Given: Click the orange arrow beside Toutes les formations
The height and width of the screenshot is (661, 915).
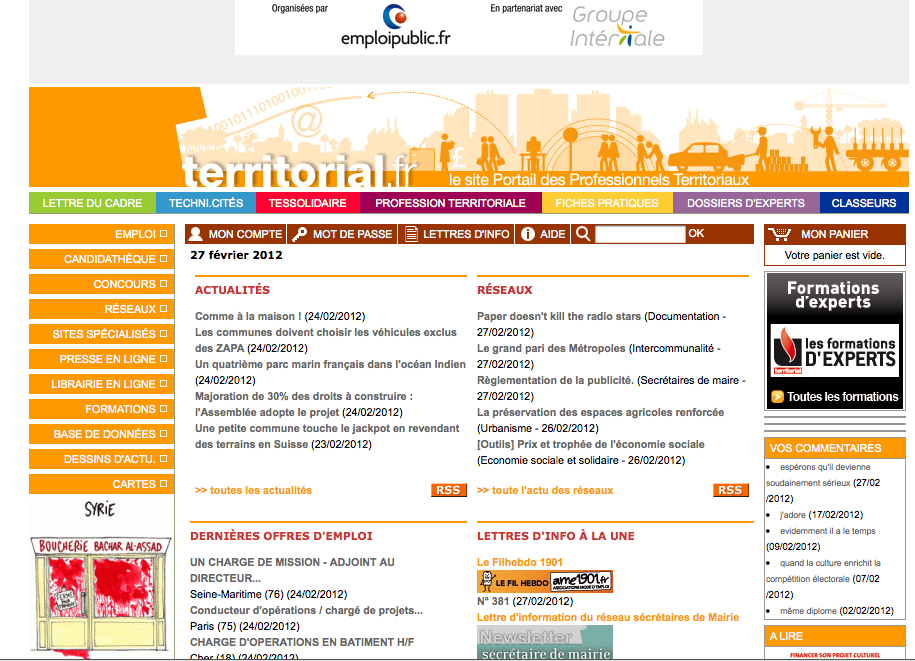Looking at the screenshot, I should [x=777, y=397].
